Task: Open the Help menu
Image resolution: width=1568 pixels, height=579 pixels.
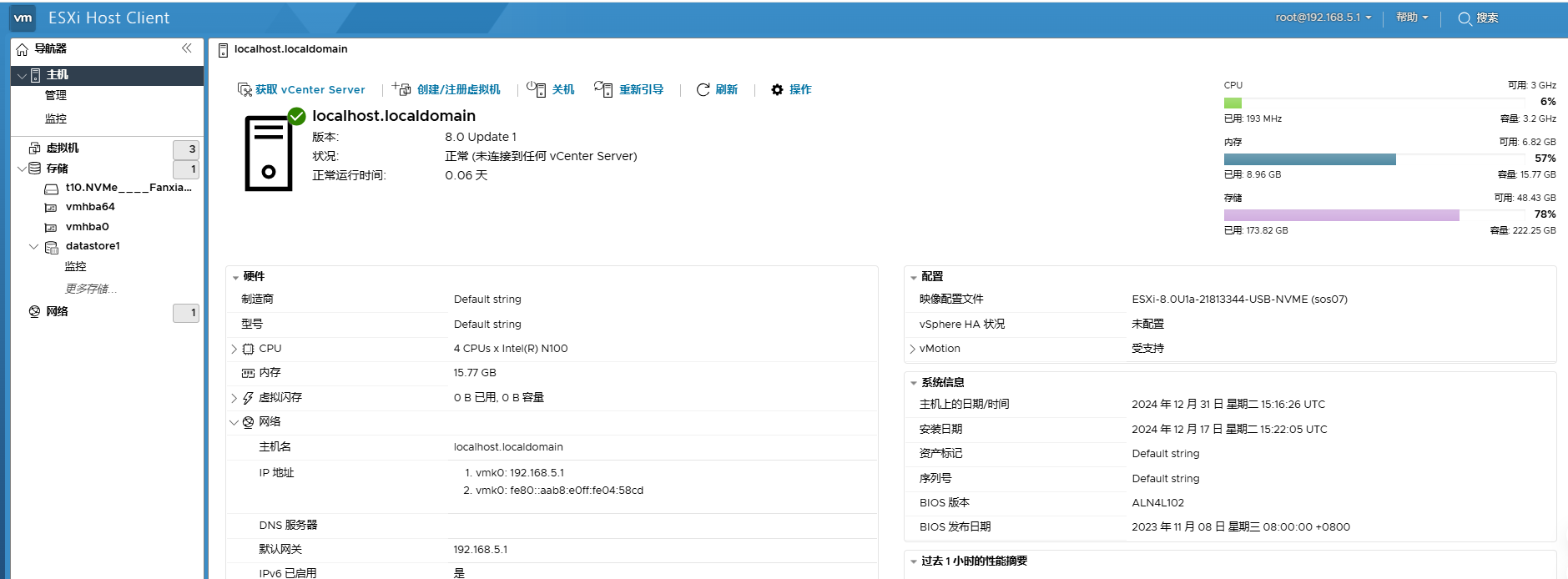Action: point(1412,18)
